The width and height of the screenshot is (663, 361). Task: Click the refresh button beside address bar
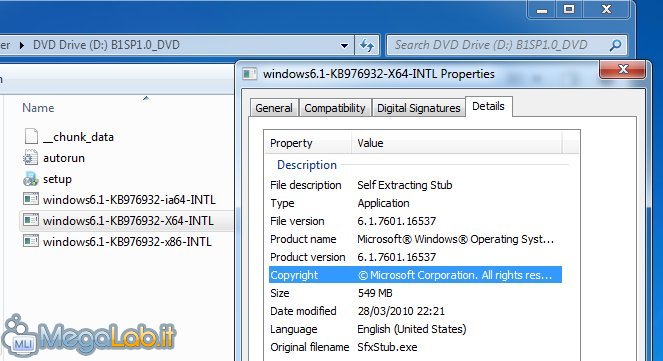point(367,45)
